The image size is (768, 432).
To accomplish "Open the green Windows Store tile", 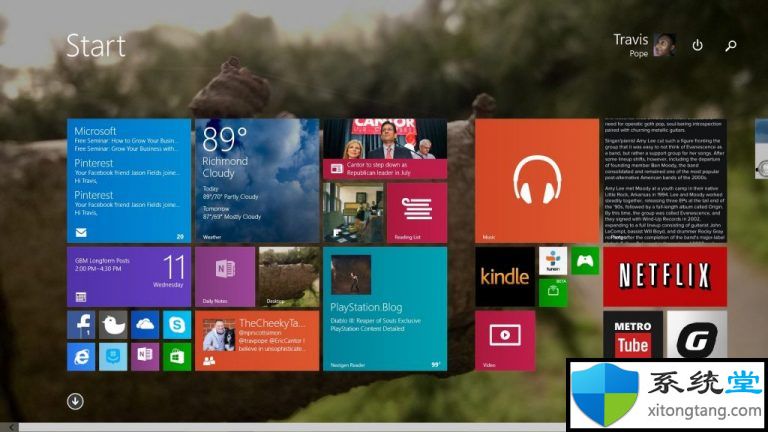I will [177, 357].
